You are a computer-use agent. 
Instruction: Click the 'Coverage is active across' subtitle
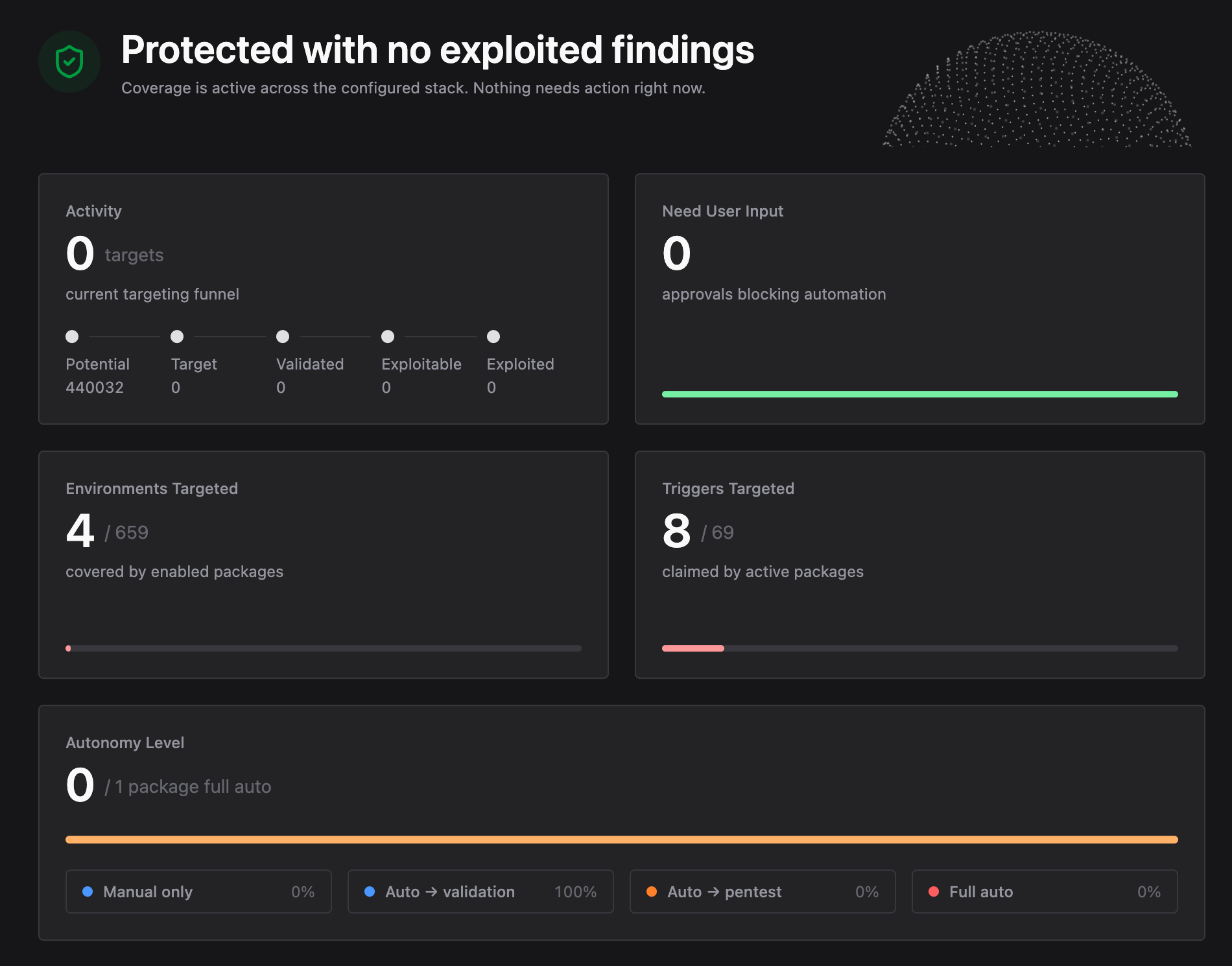[x=413, y=88]
